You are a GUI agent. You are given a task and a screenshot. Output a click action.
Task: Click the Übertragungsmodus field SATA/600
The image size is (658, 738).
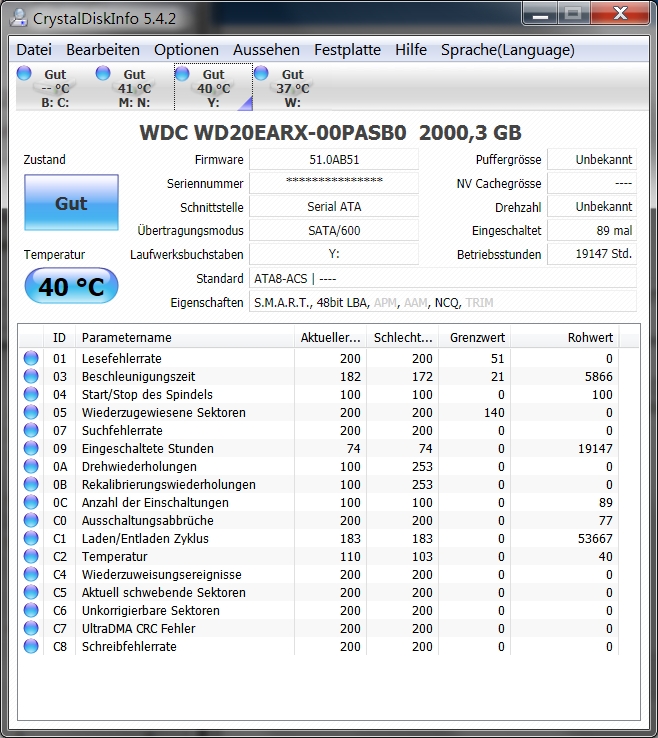coord(334,231)
